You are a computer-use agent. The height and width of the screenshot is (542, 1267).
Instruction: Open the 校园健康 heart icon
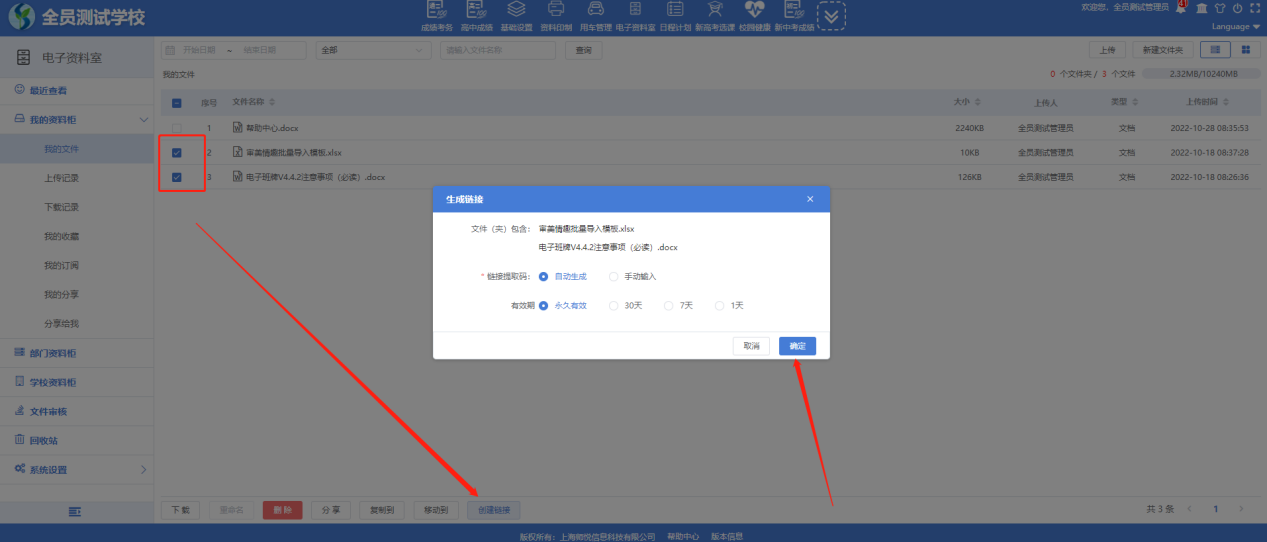tap(754, 10)
